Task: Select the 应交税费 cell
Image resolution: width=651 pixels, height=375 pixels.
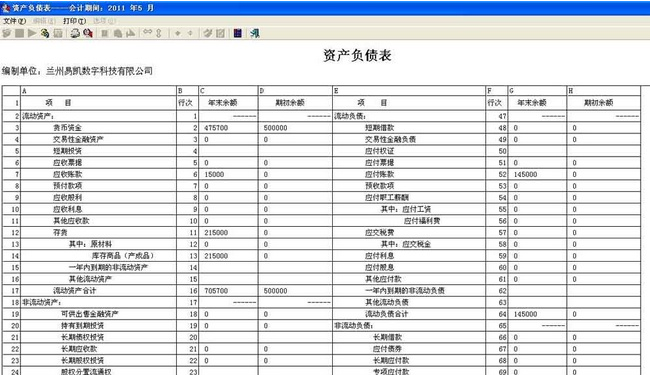Action: pyautogui.click(x=409, y=233)
